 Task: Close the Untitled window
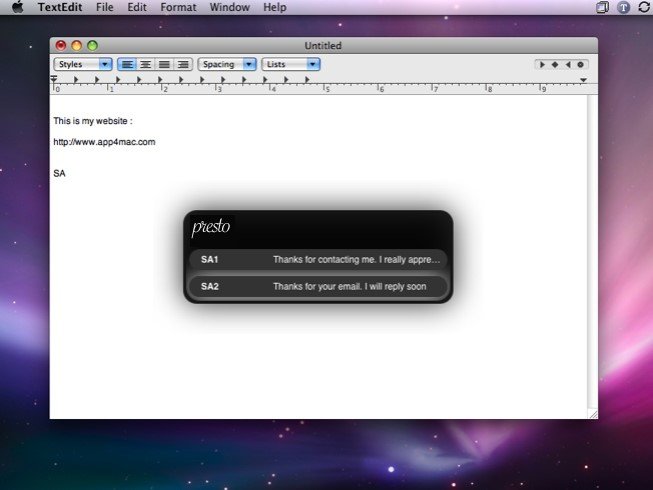click(61, 45)
